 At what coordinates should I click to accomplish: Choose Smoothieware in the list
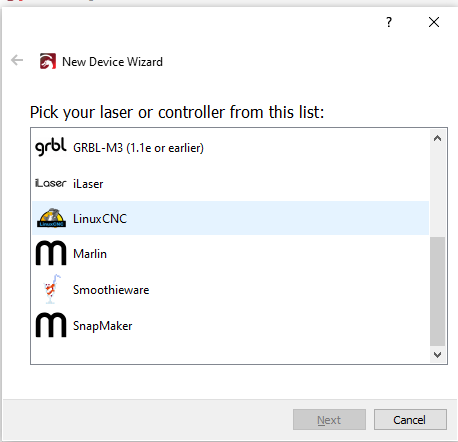click(230, 289)
